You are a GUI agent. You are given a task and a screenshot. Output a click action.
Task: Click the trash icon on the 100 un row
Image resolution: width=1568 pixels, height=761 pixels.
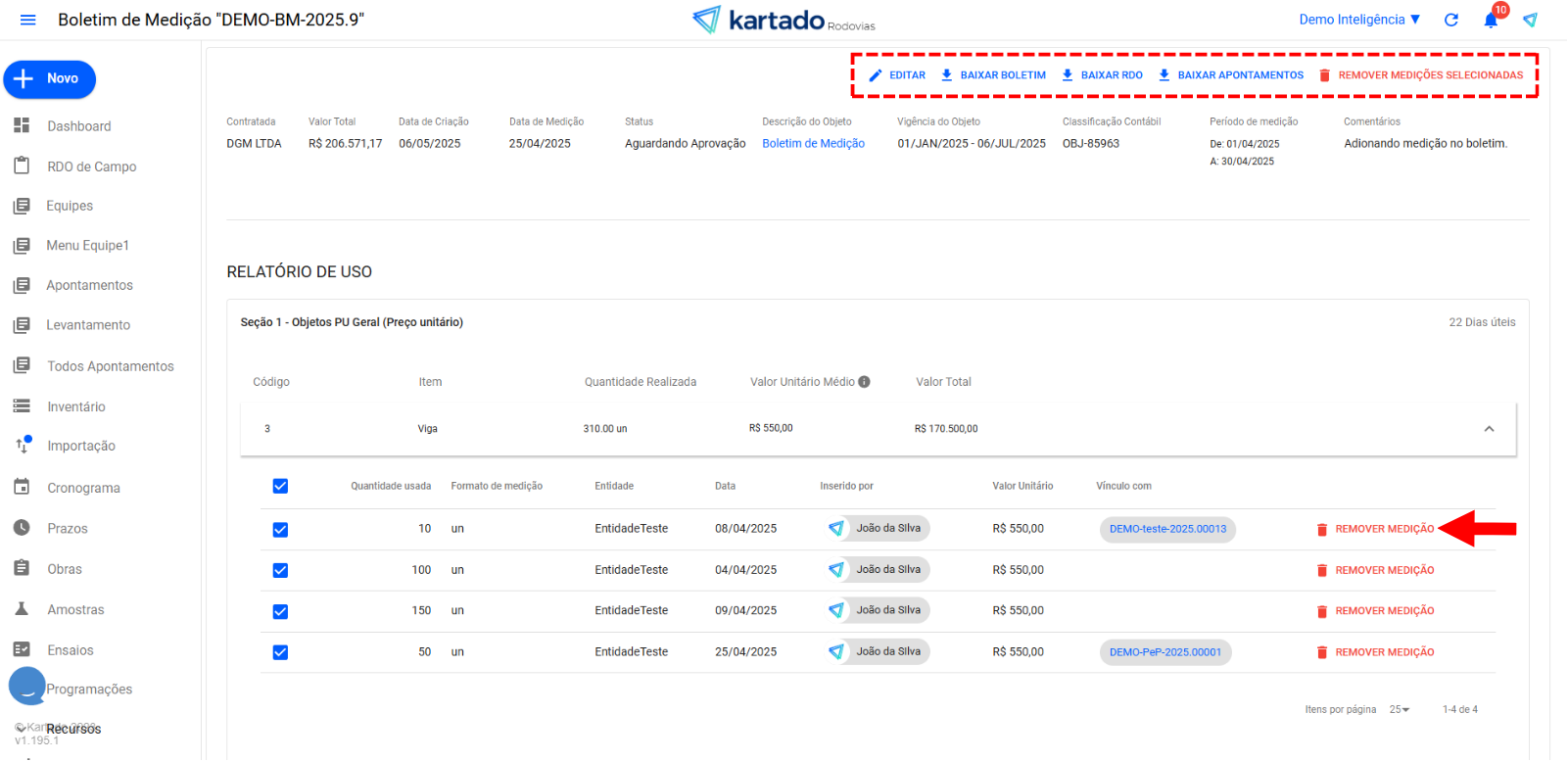tap(1321, 570)
